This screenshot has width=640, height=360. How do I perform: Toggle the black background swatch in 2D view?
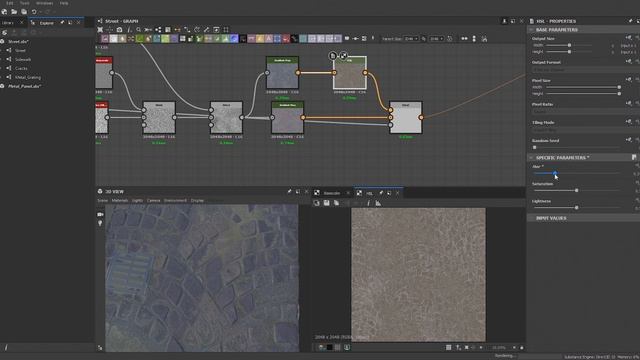coord(329,347)
